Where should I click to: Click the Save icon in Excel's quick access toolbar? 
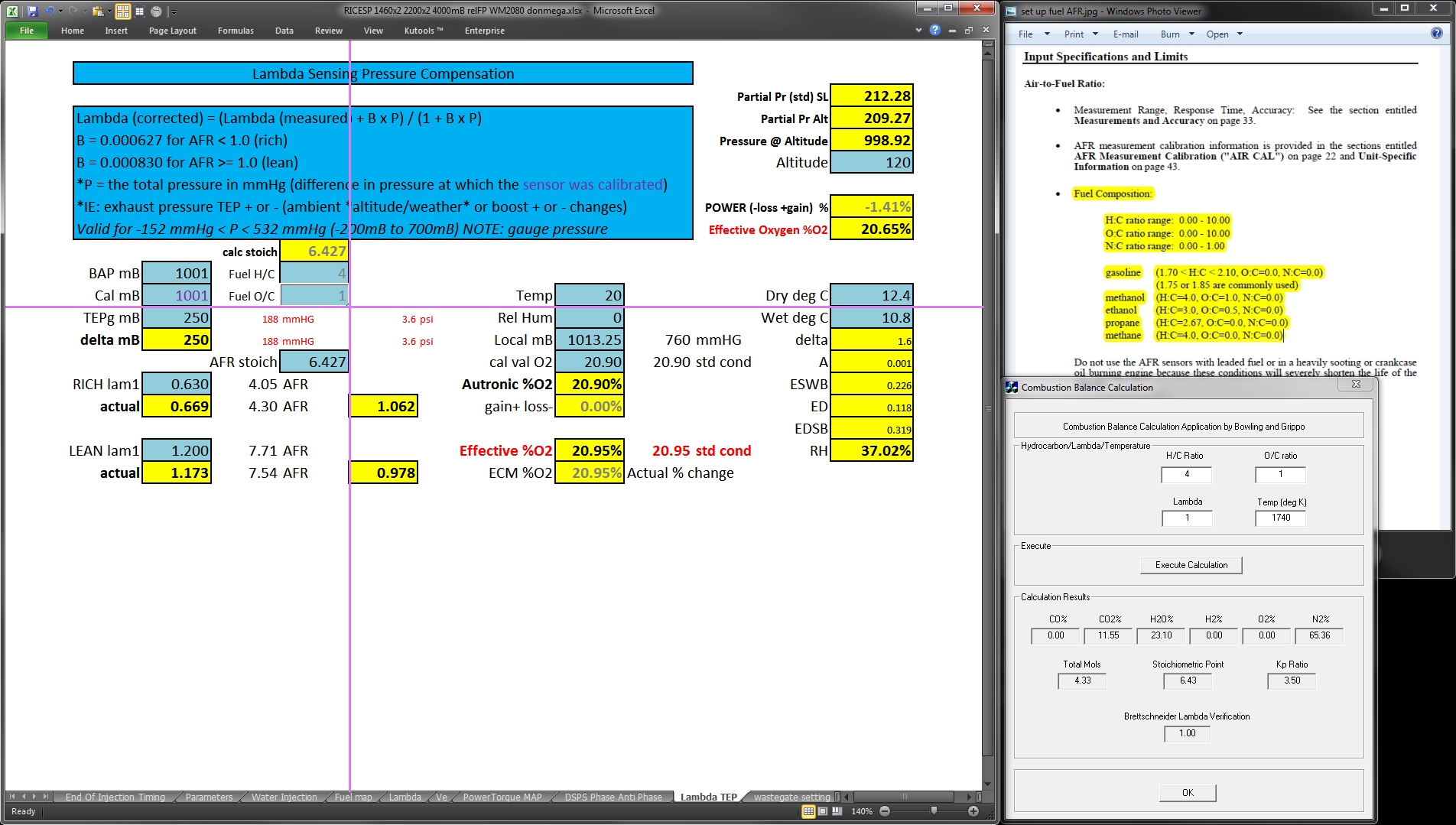pos(32,11)
